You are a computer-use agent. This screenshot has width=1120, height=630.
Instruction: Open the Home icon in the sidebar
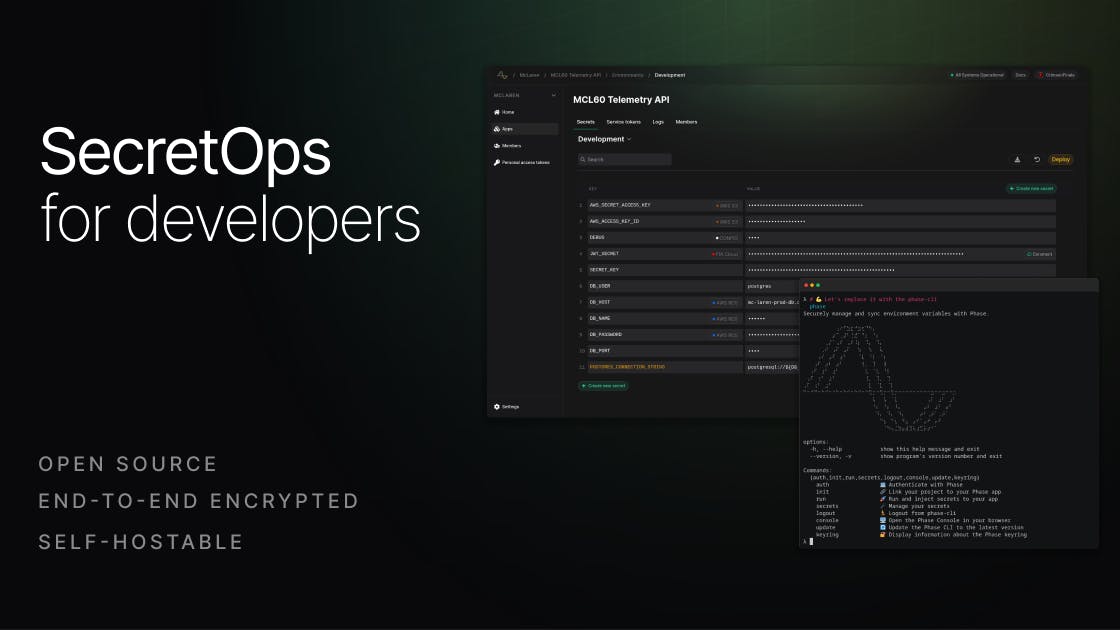(496, 112)
